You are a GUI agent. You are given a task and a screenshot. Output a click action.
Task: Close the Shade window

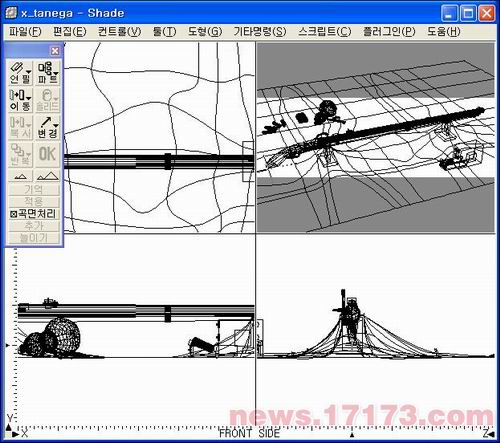(486, 13)
